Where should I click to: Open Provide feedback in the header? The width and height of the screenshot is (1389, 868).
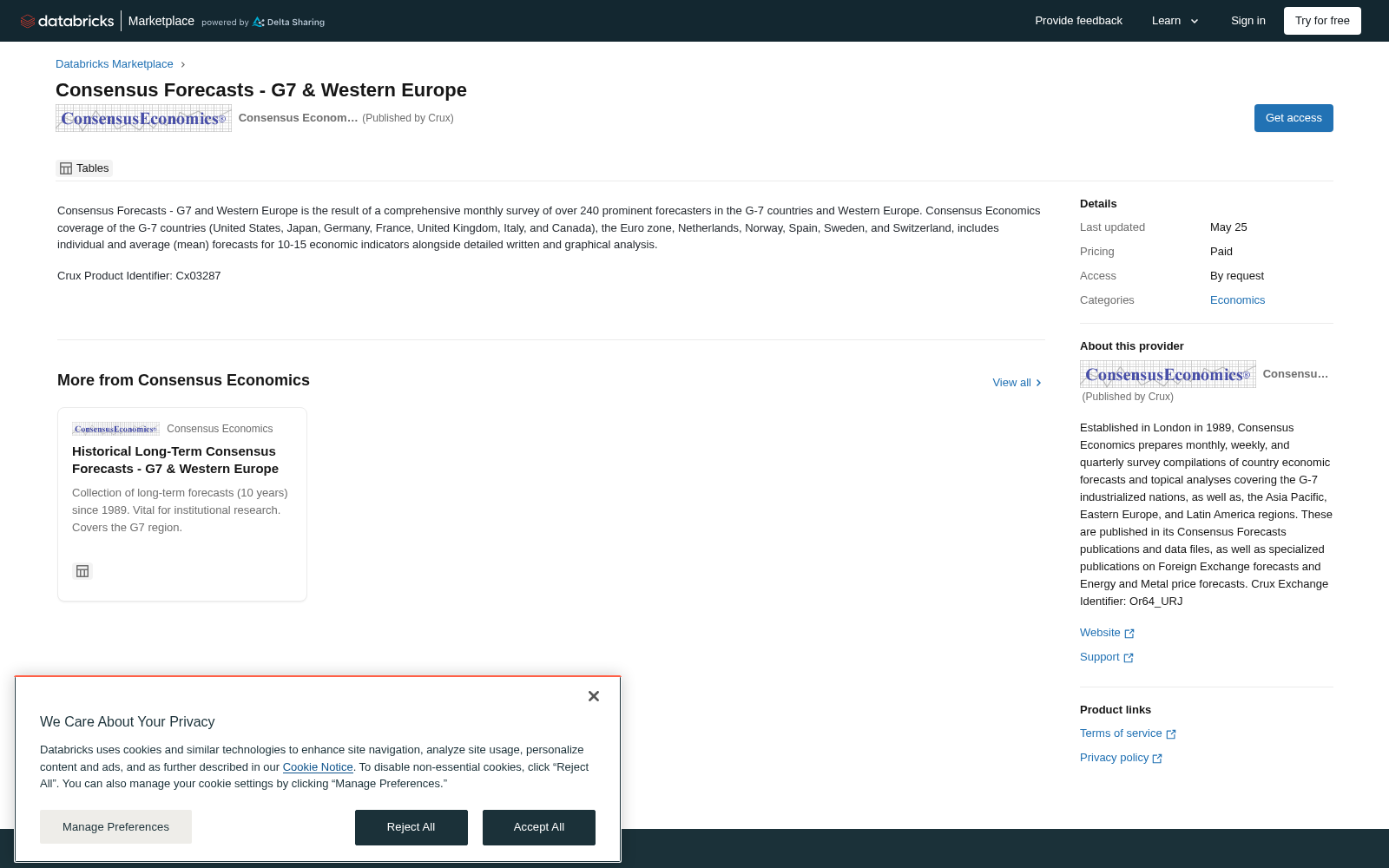pos(1078,21)
